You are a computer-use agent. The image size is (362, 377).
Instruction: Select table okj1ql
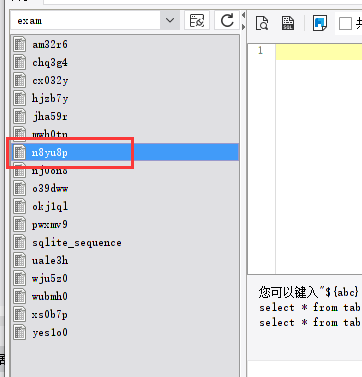click(x=125, y=206)
